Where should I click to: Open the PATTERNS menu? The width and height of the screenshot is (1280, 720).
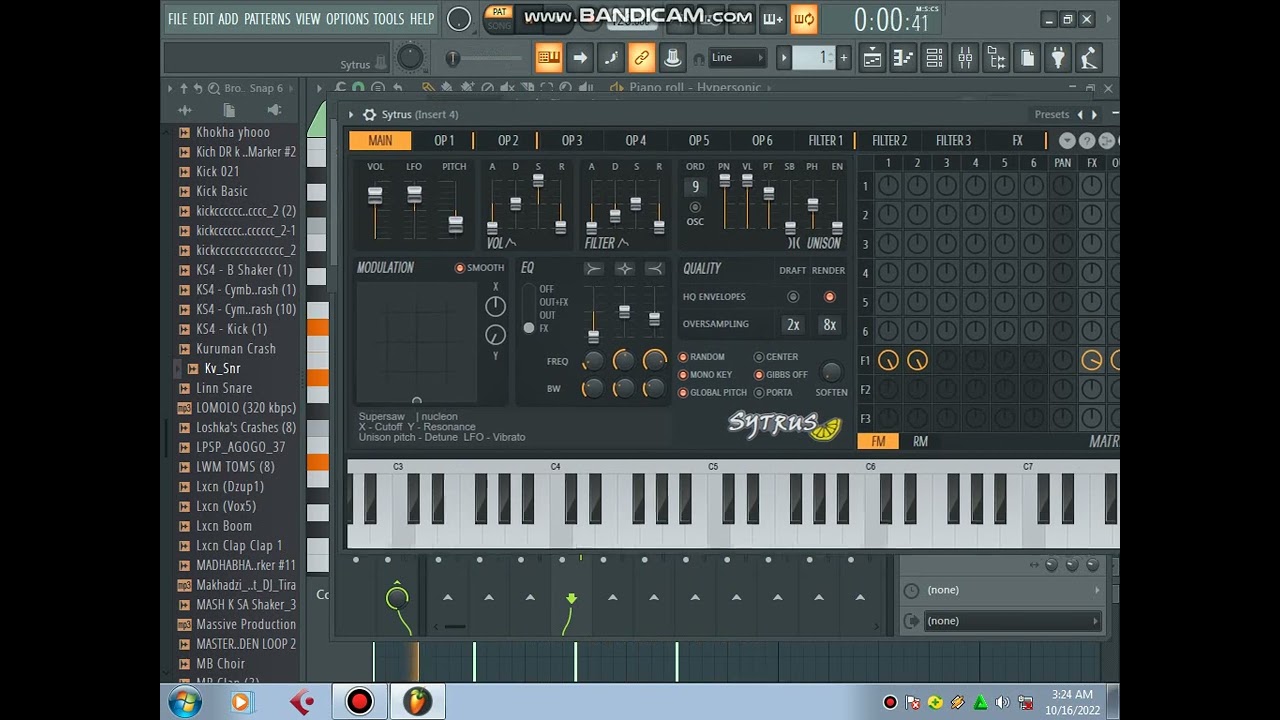tap(267, 19)
